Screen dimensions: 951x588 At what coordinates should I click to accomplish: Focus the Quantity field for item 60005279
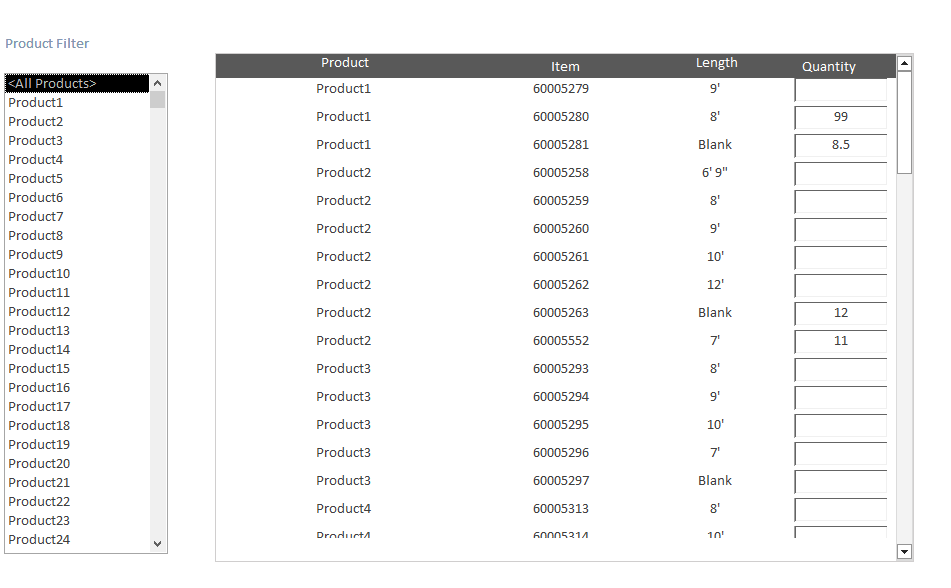(x=840, y=90)
